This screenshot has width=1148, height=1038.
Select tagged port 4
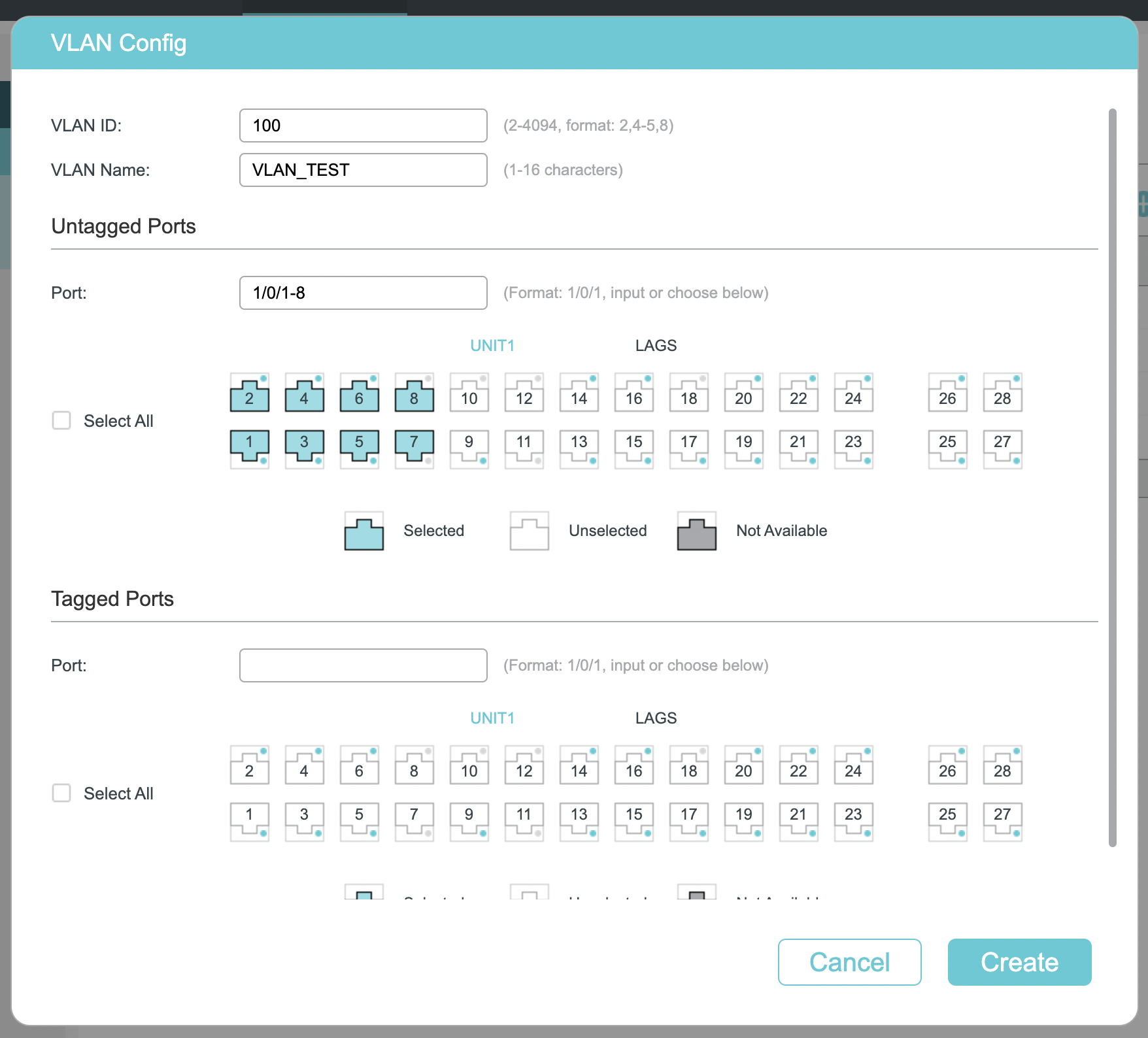click(305, 765)
